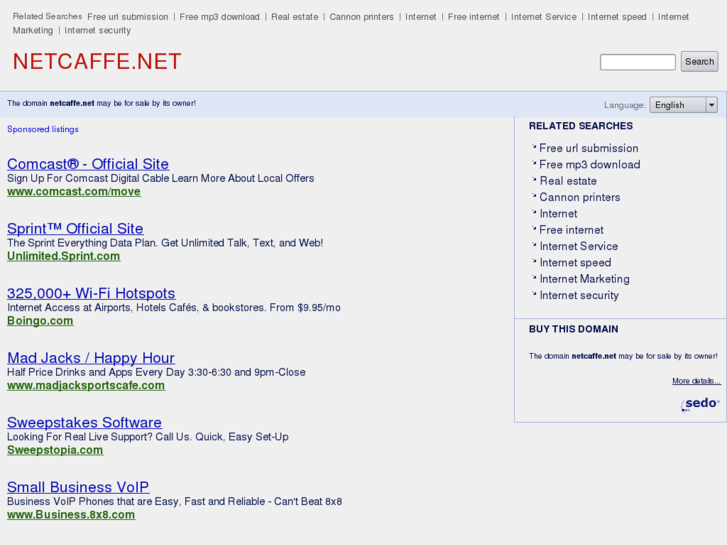The width and height of the screenshot is (727, 545).
Task: Open sidebar Free internet search
Action: (571, 230)
